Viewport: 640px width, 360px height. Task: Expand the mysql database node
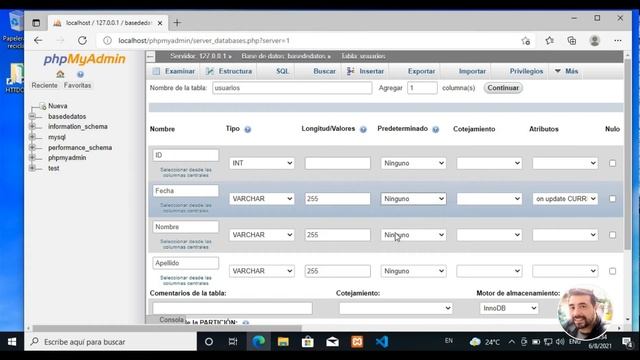(32, 137)
